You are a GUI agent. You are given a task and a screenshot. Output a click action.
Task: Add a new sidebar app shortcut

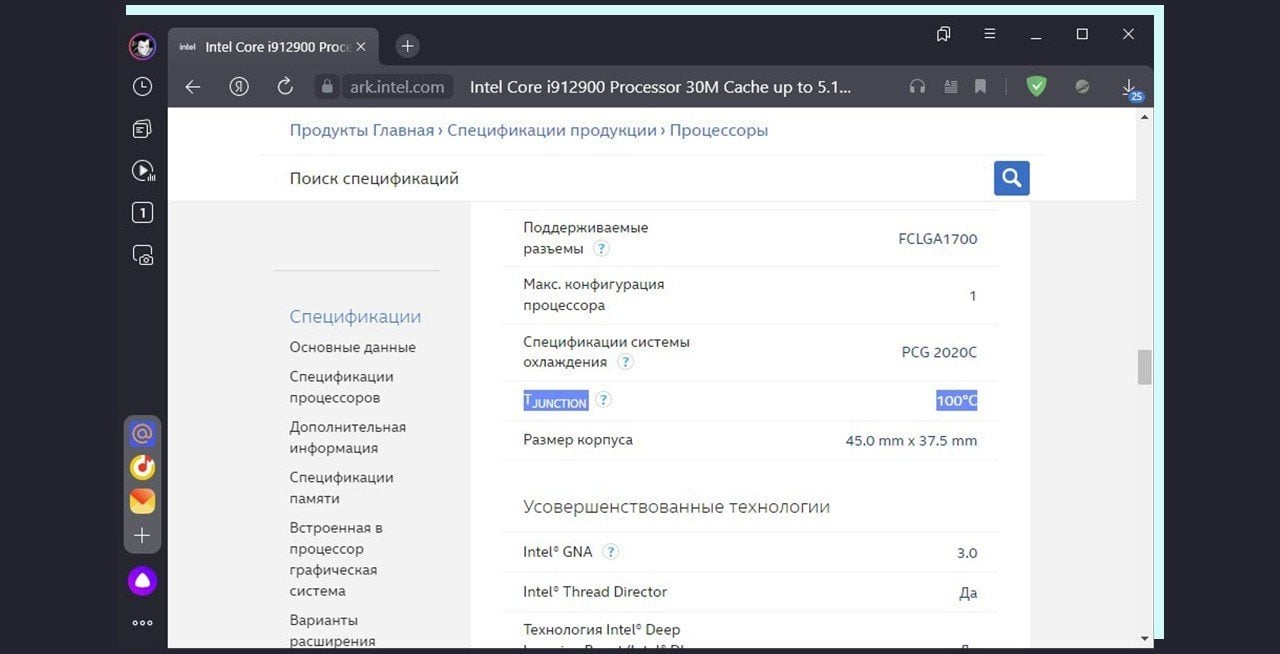point(142,536)
